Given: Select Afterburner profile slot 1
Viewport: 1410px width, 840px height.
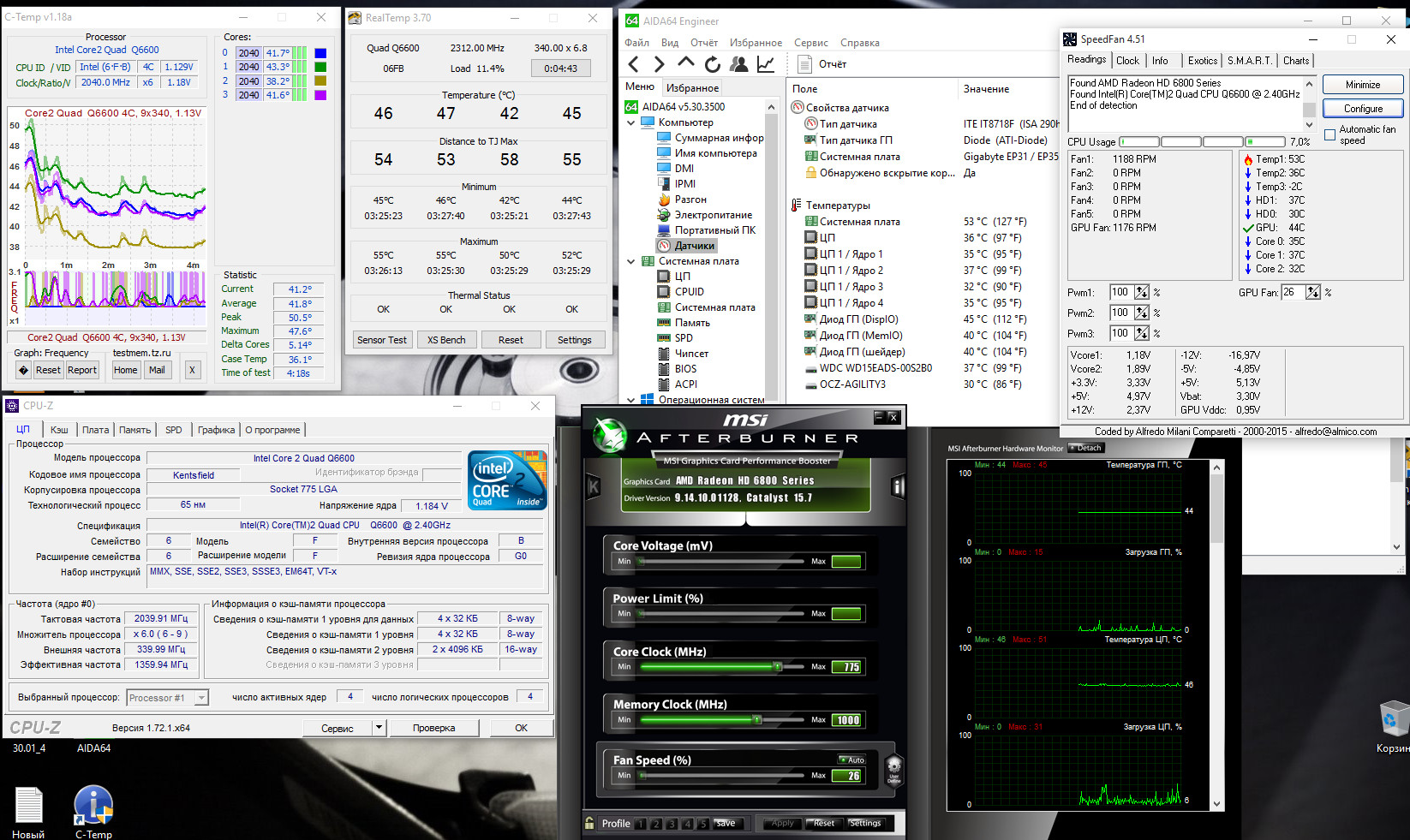Looking at the screenshot, I should click(642, 824).
